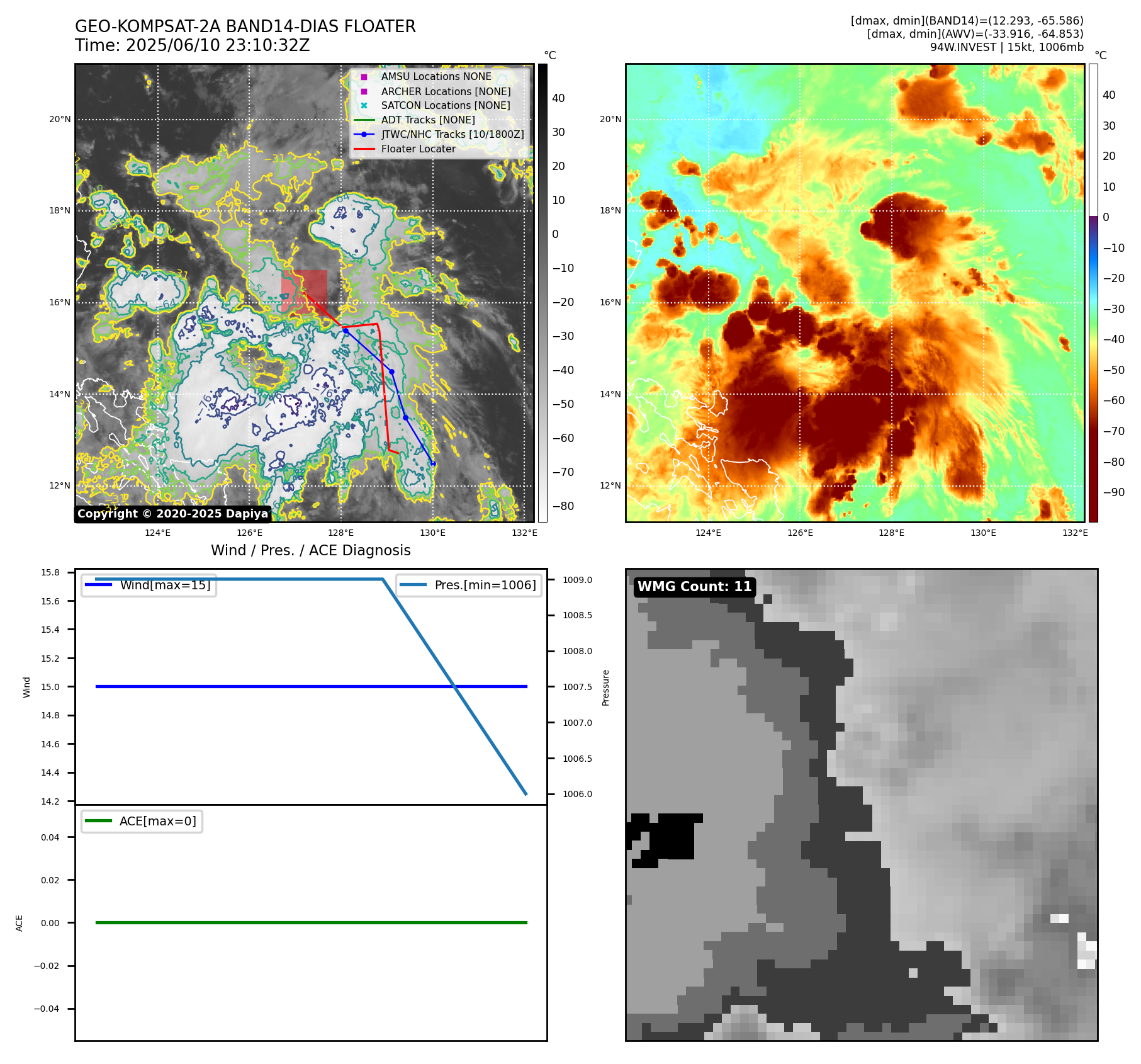Viewport: 1141px width, 1064px height.
Task: Click the 20°N label on the left BAND14 map
Action: pyautogui.click(x=60, y=119)
